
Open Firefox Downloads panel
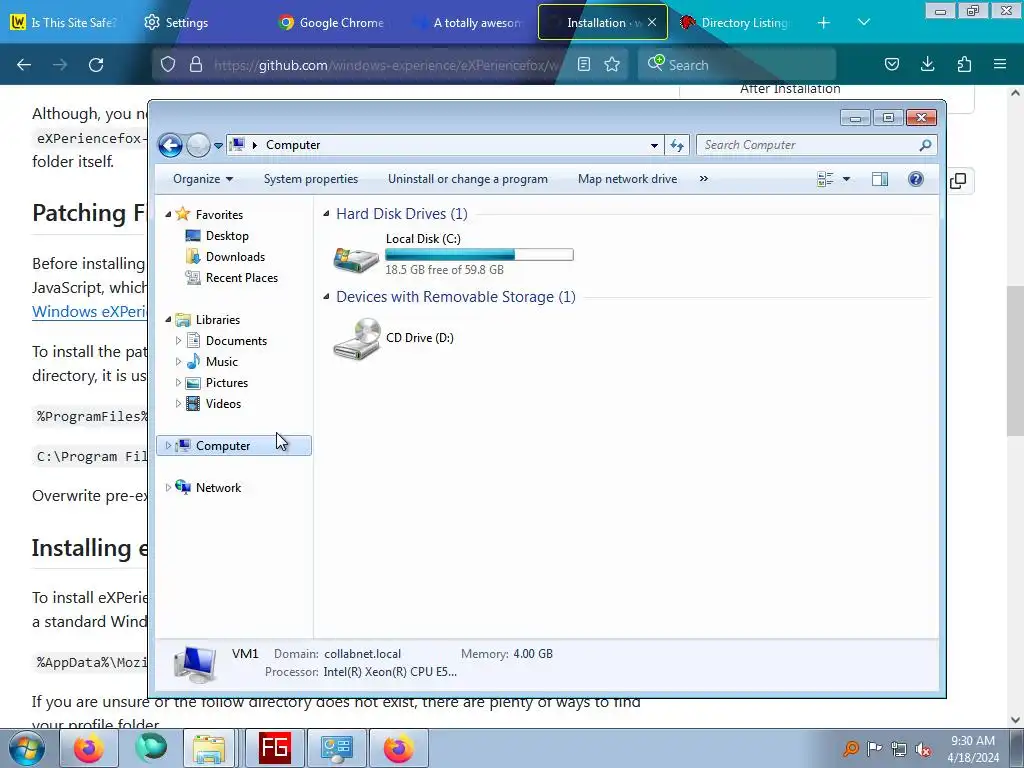tap(927, 65)
